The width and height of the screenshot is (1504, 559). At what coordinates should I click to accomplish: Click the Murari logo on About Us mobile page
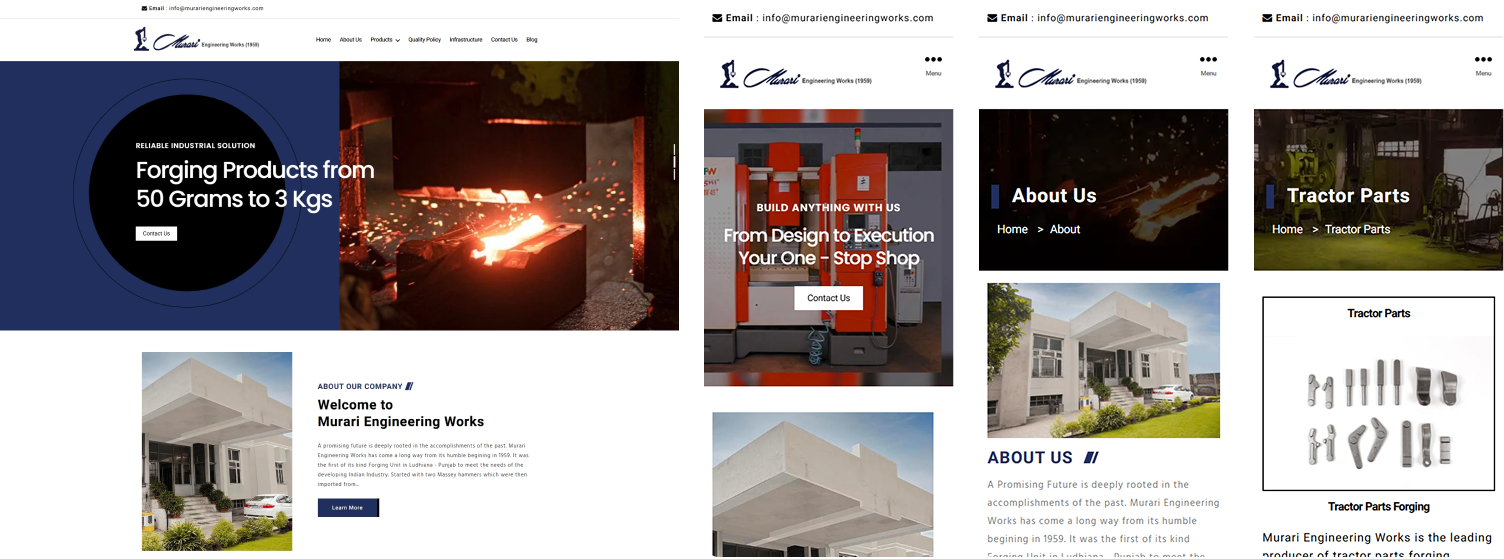(1070, 74)
